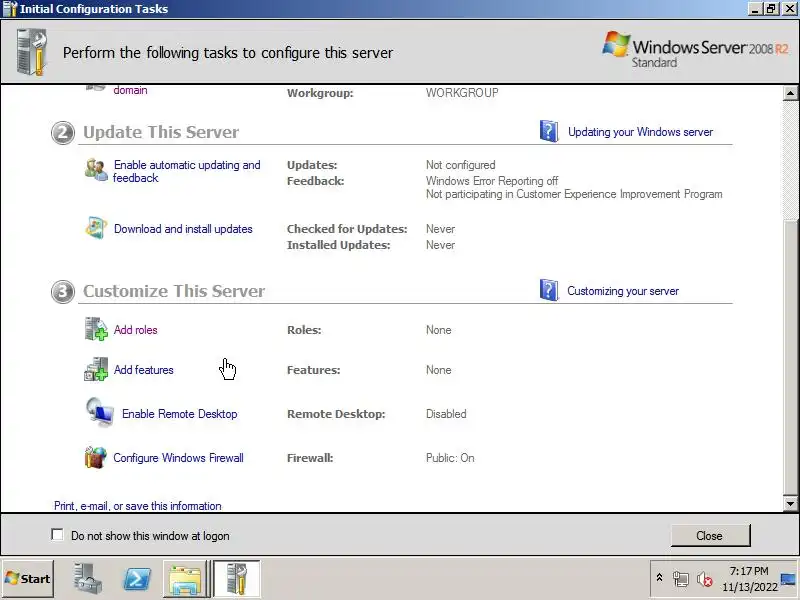Click the Update This Server section heading
The width and height of the screenshot is (800, 600).
point(161,132)
